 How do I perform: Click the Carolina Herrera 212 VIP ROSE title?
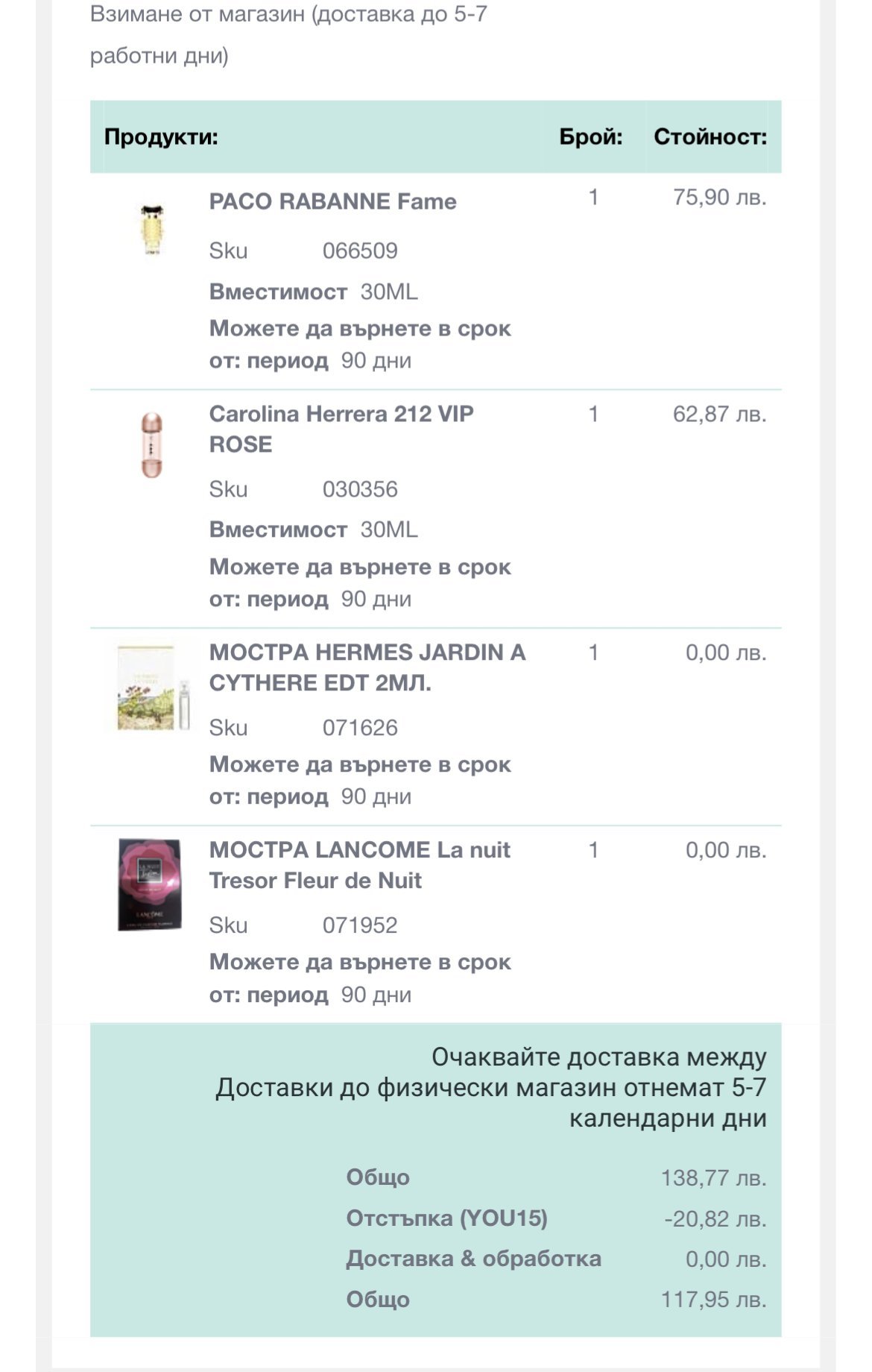(x=341, y=429)
